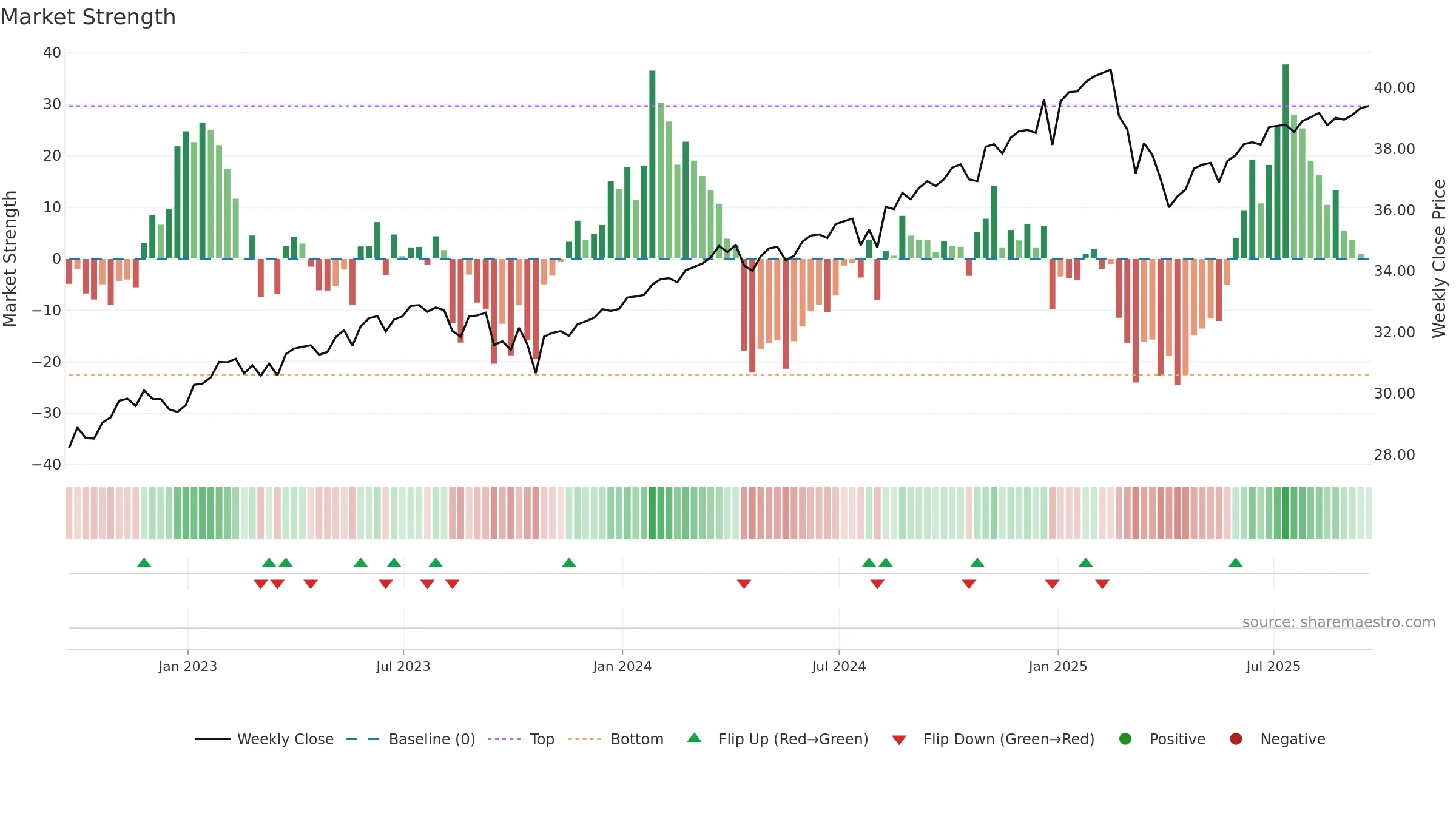The width and height of the screenshot is (1456, 819).
Task: Click the −40 strength axis label
Action: point(46,465)
